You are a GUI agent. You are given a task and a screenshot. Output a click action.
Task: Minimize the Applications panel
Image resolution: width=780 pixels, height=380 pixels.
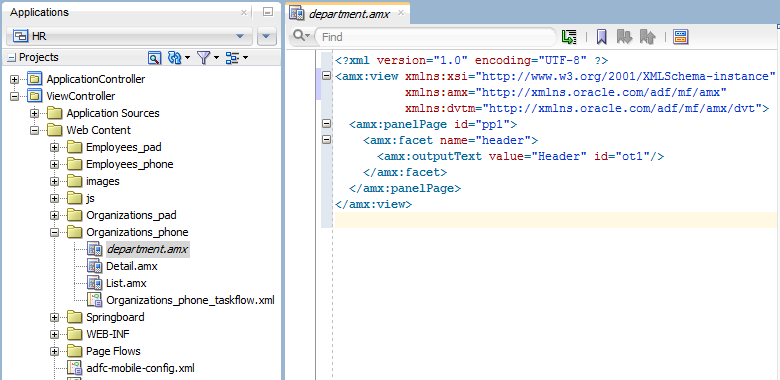click(268, 12)
